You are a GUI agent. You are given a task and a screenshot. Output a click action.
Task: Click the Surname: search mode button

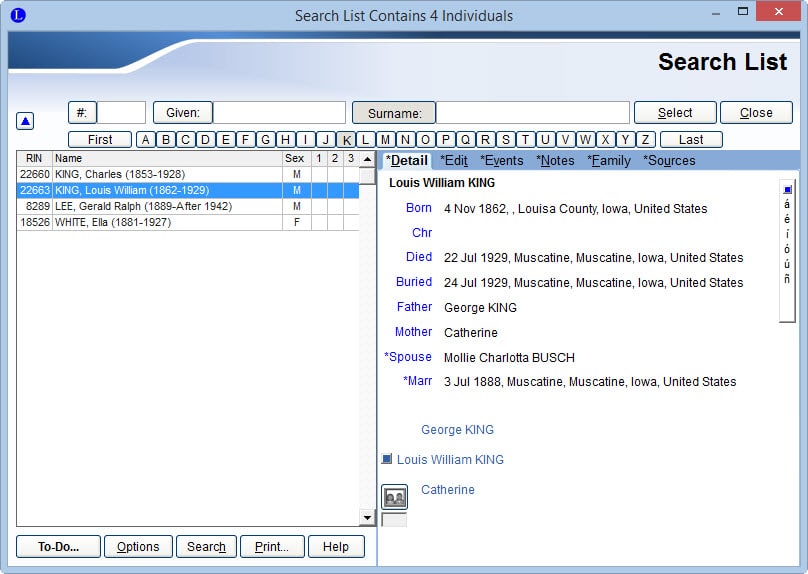[394, 113]
